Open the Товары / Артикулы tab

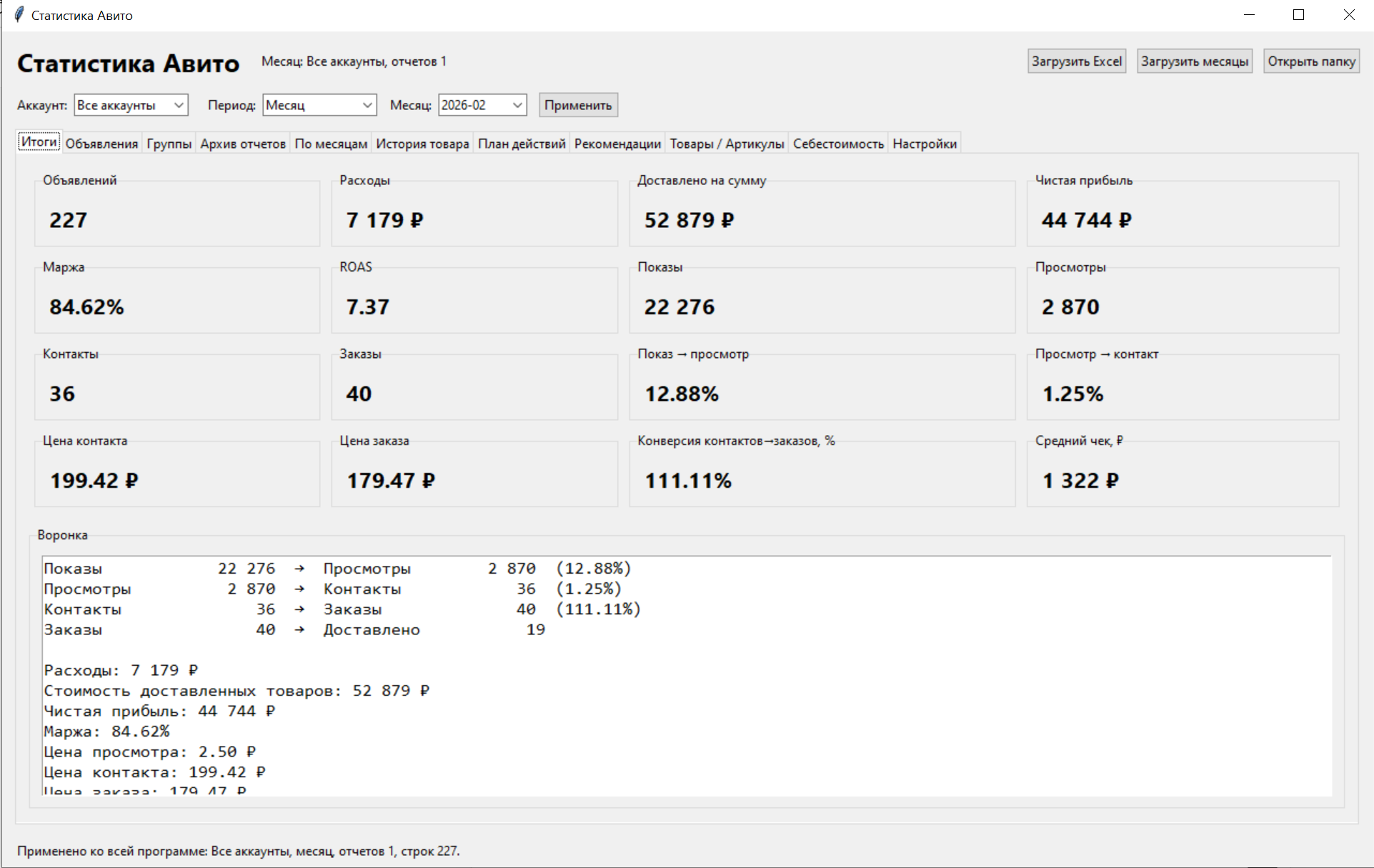point(727,144)
